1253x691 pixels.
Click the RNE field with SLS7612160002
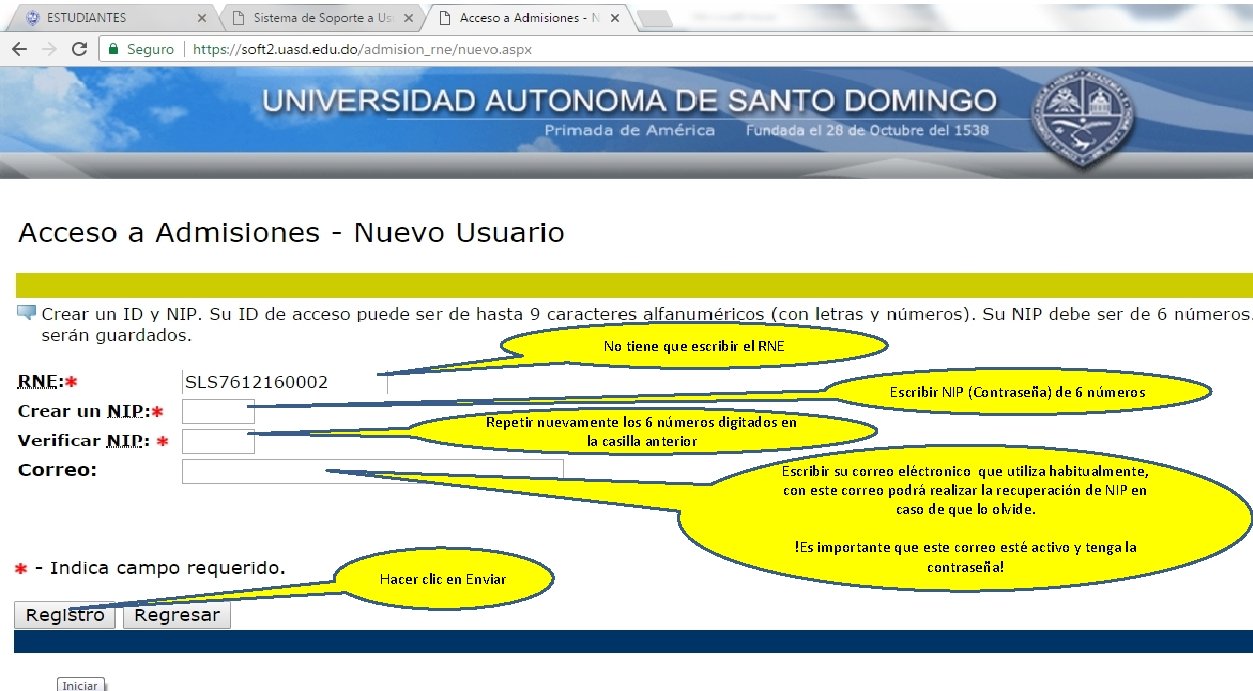[284, 382]
